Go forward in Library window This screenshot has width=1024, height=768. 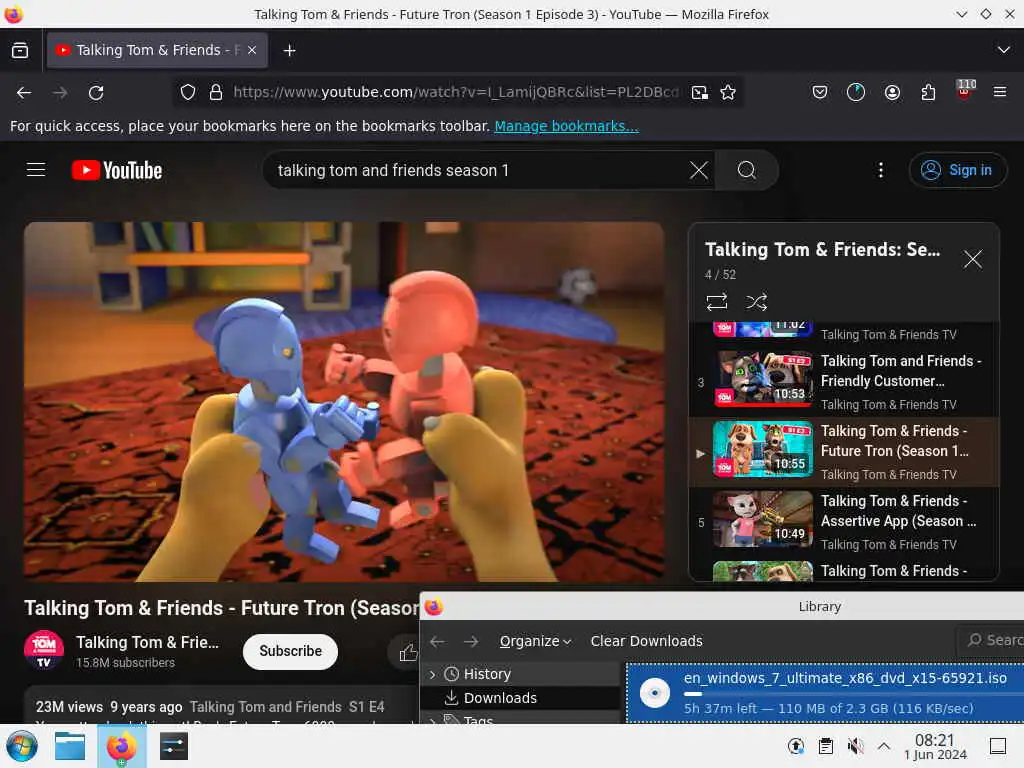471,641
